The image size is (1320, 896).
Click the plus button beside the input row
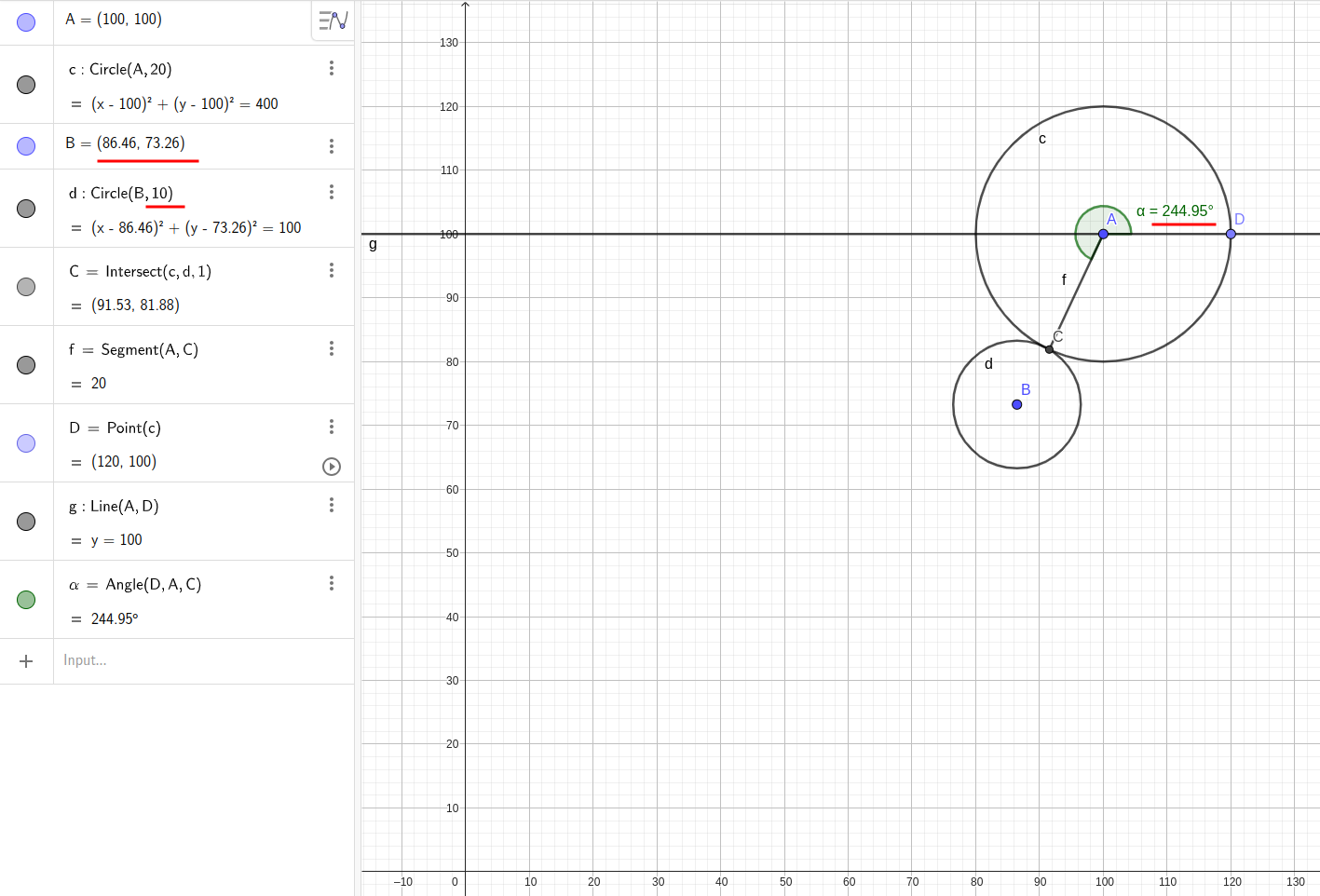coord(26,660)
